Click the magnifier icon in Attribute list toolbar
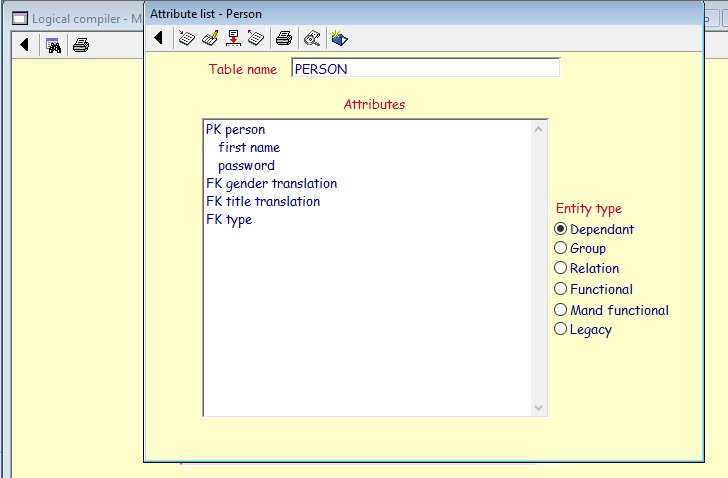728x478 pixels. [x=312, y=39]
